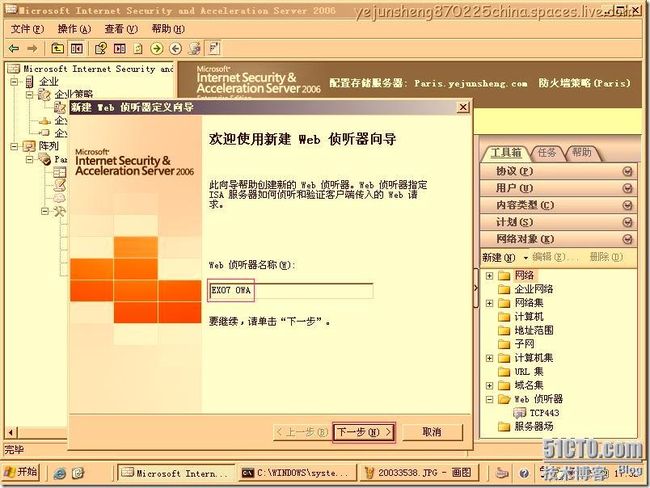Collapse the Web 侦听器 folder
Viewport: 650px width, 488px height.
pos(490,399)
